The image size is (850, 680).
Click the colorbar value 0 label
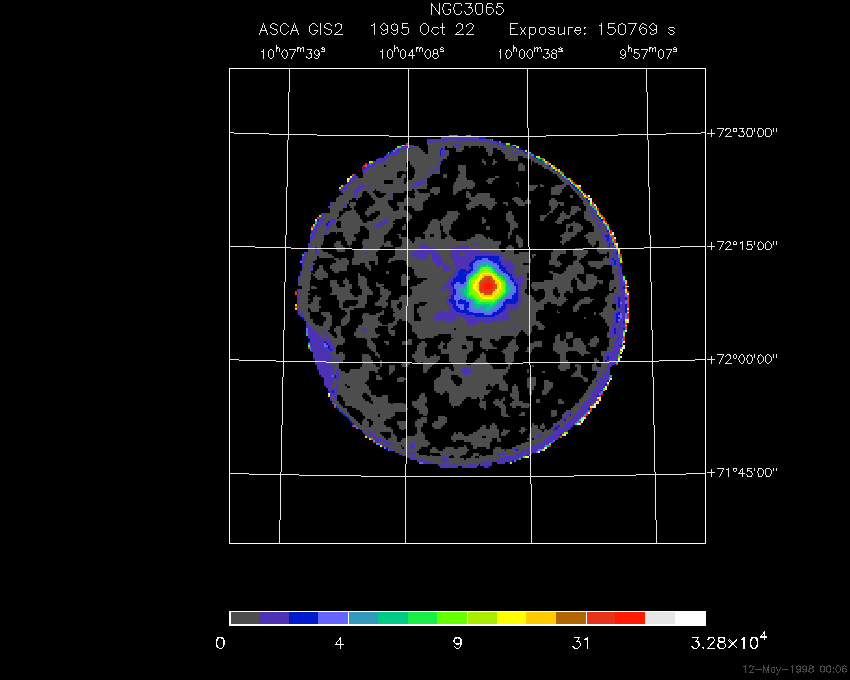coord(220,644)
